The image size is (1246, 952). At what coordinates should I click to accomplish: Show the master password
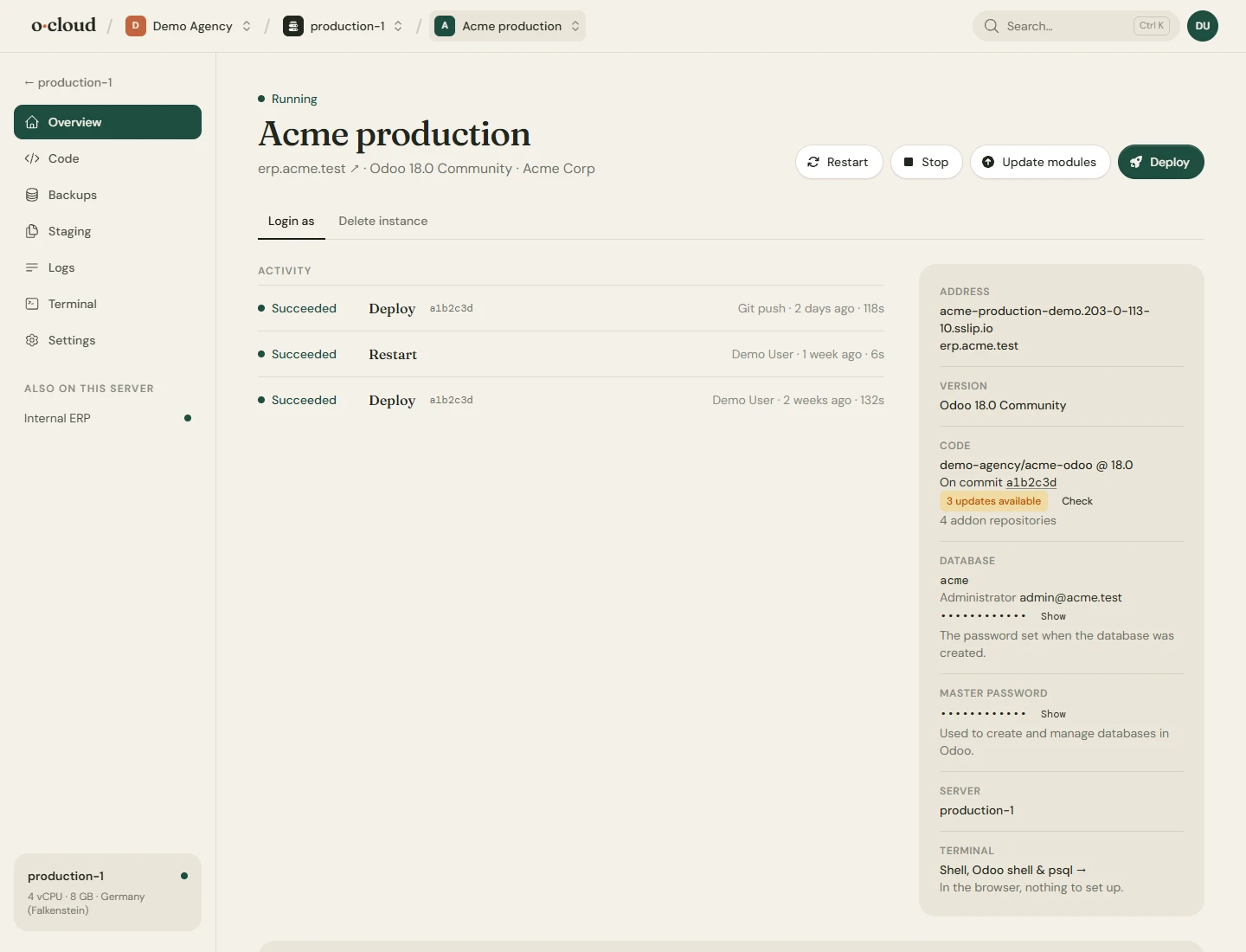1053,714
